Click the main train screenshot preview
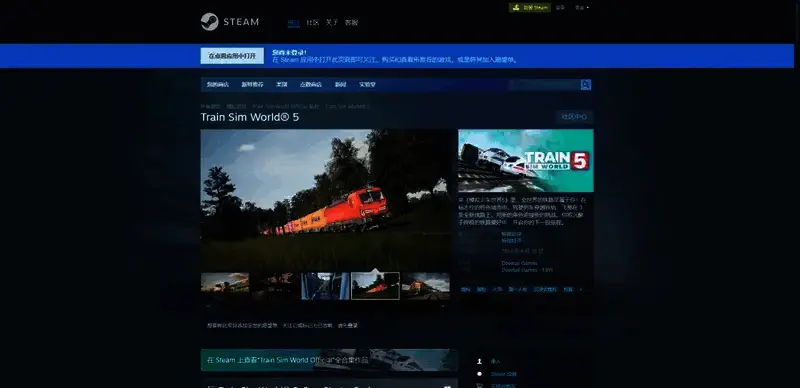This screenshot has height=388, width=800. [x=326, y=200]
